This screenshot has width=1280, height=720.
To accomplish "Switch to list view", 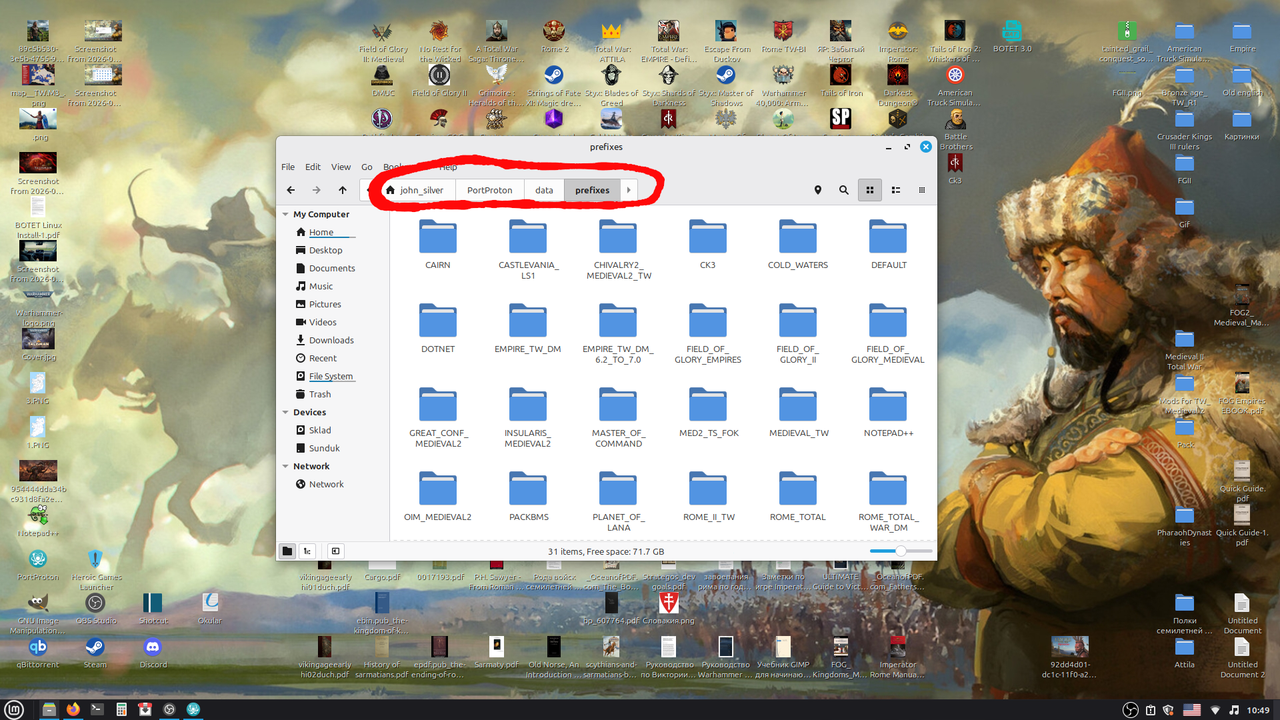I will [896, 190].
